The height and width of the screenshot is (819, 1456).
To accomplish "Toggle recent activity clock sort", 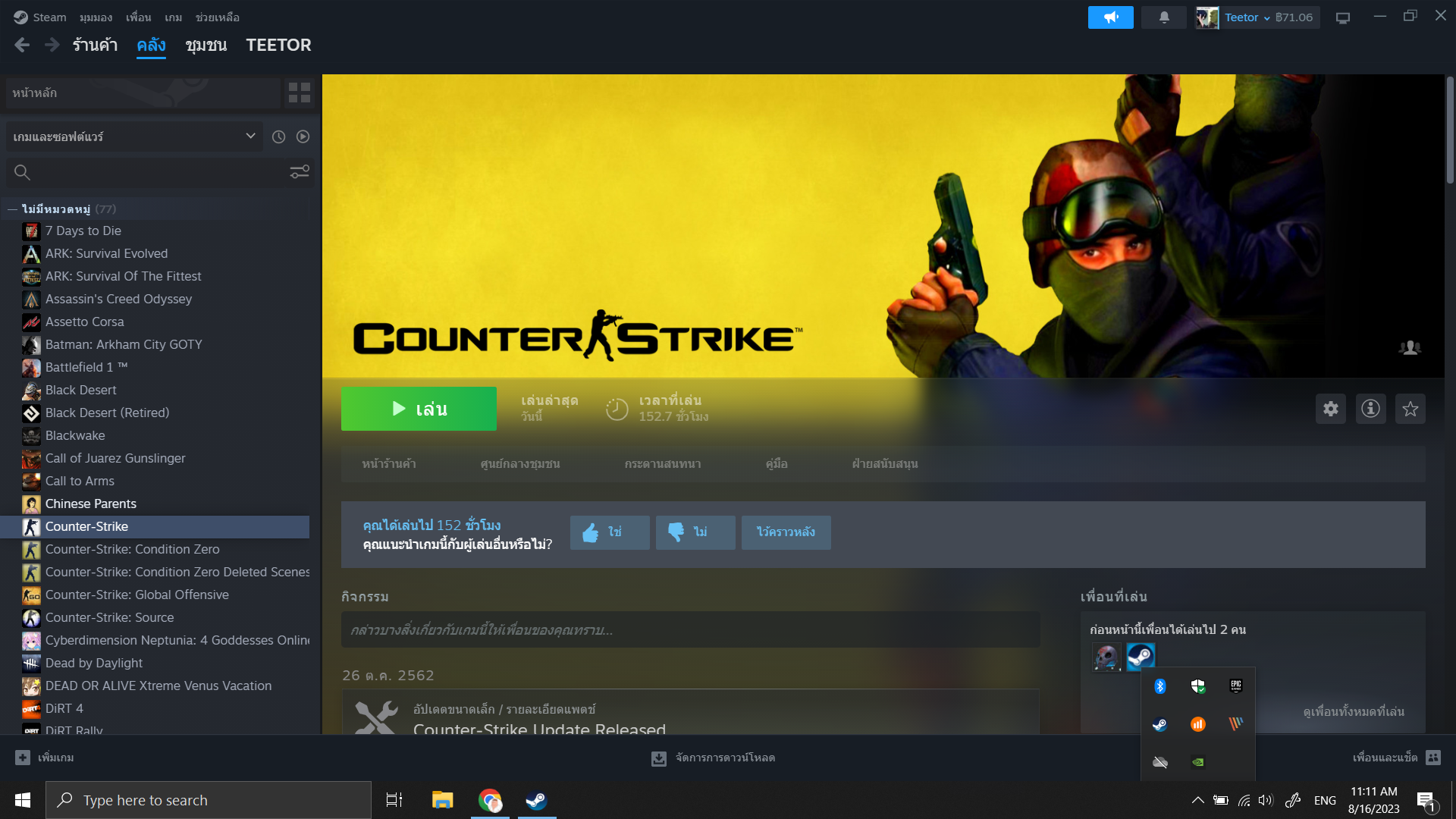I will pyautogui.click(x=279, y=136).
